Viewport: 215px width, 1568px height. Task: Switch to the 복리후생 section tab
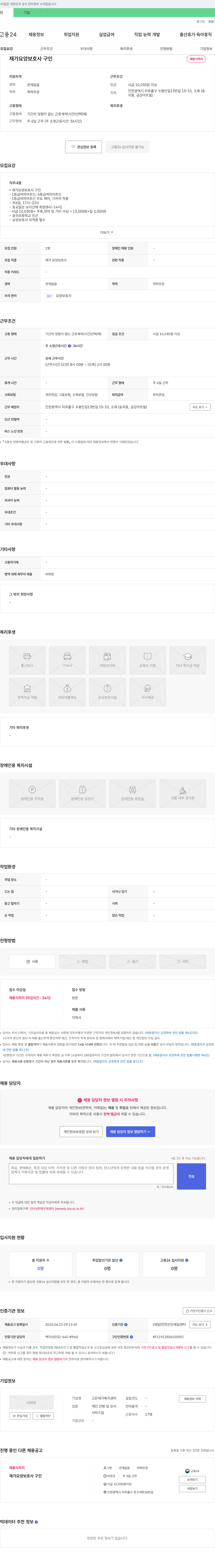coord(126,49)
